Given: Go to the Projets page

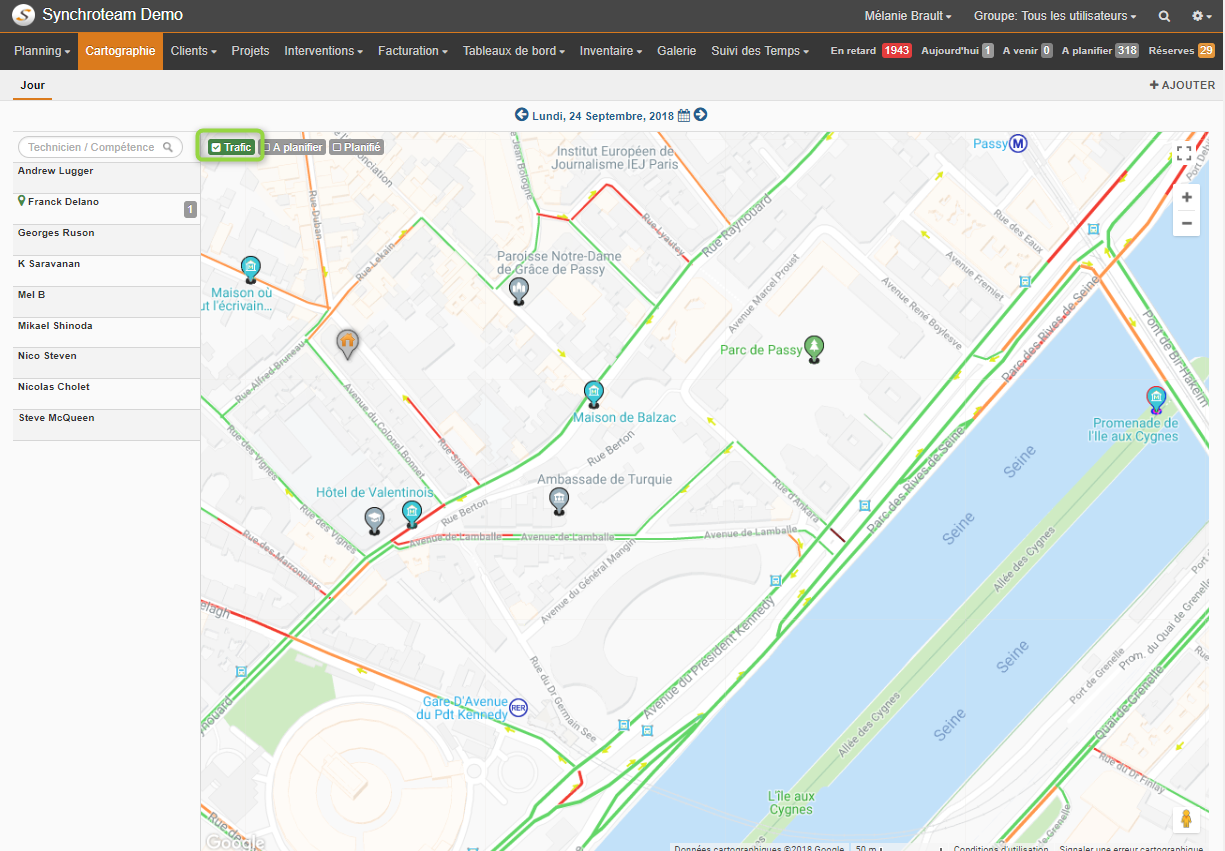Looking at the screenshot, I should [250, 51].
